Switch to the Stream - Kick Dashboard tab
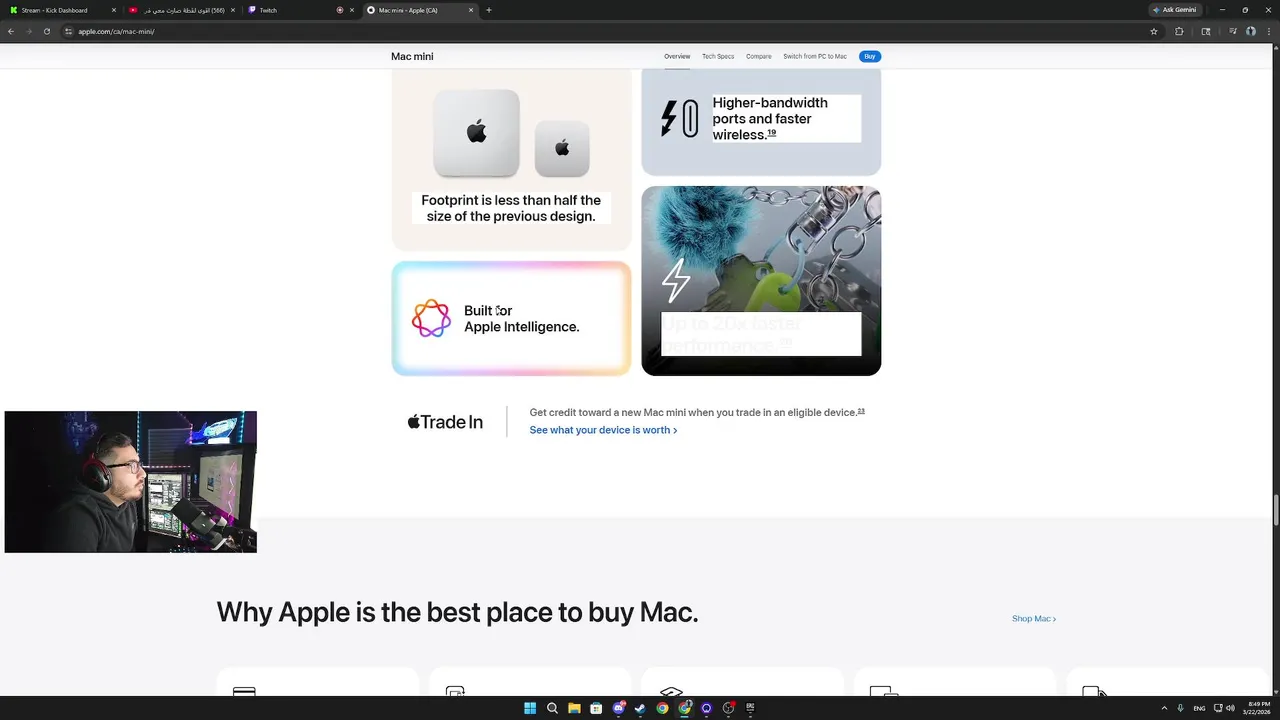The width and height of the screenshot is (1280, 720). point(60,10)
